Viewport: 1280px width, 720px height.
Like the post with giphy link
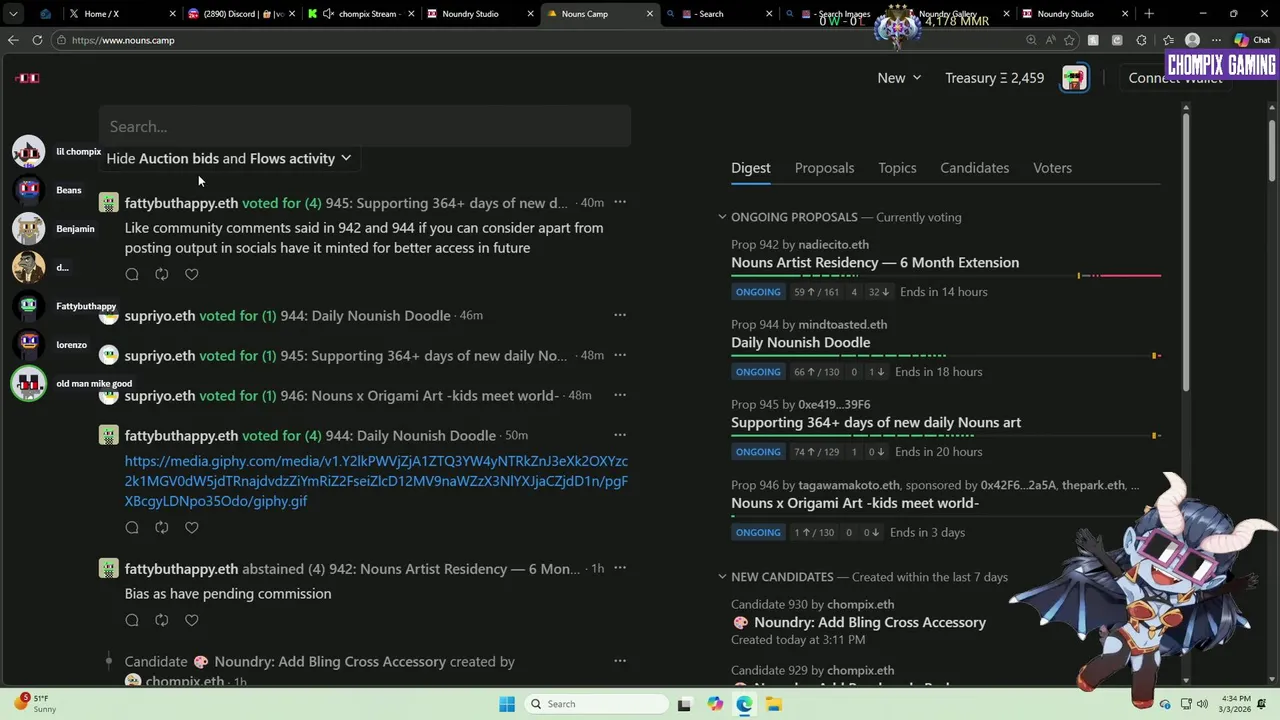(x=192, y=527)
